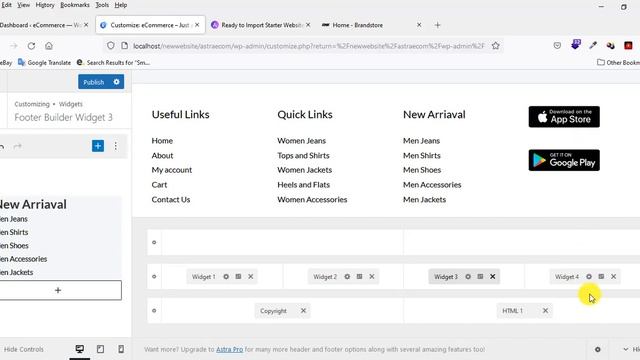The height and width of the screenshot is (360, 640).
Task: Open a new browser tab
Action: tap(438, 25)
